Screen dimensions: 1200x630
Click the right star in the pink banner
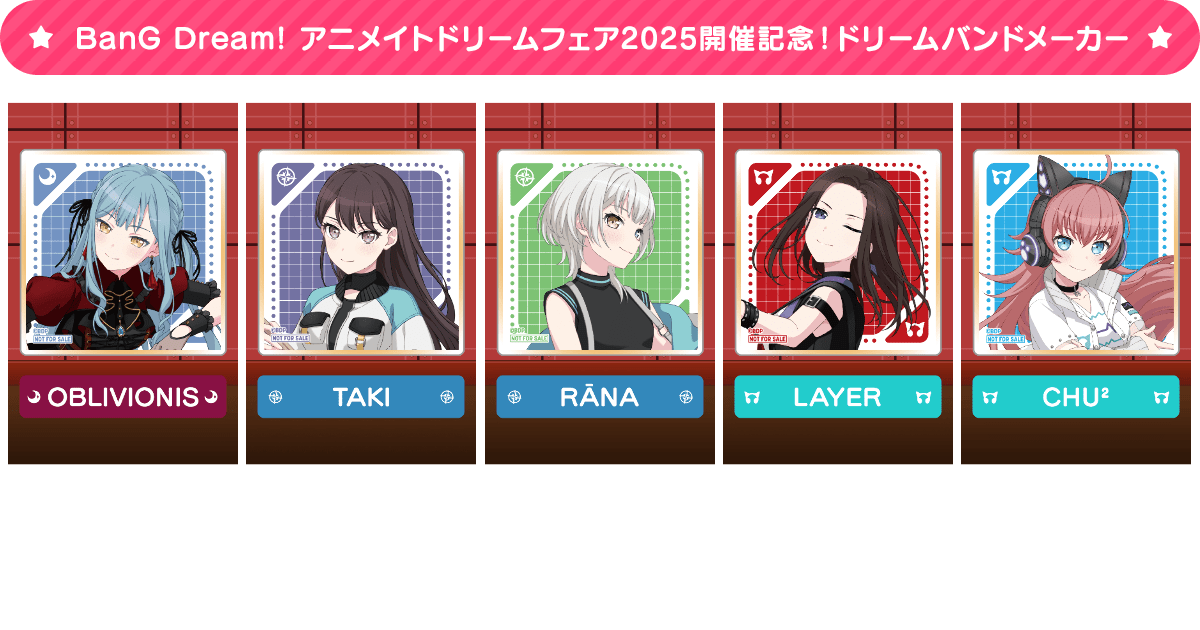tap(1160, 37)
